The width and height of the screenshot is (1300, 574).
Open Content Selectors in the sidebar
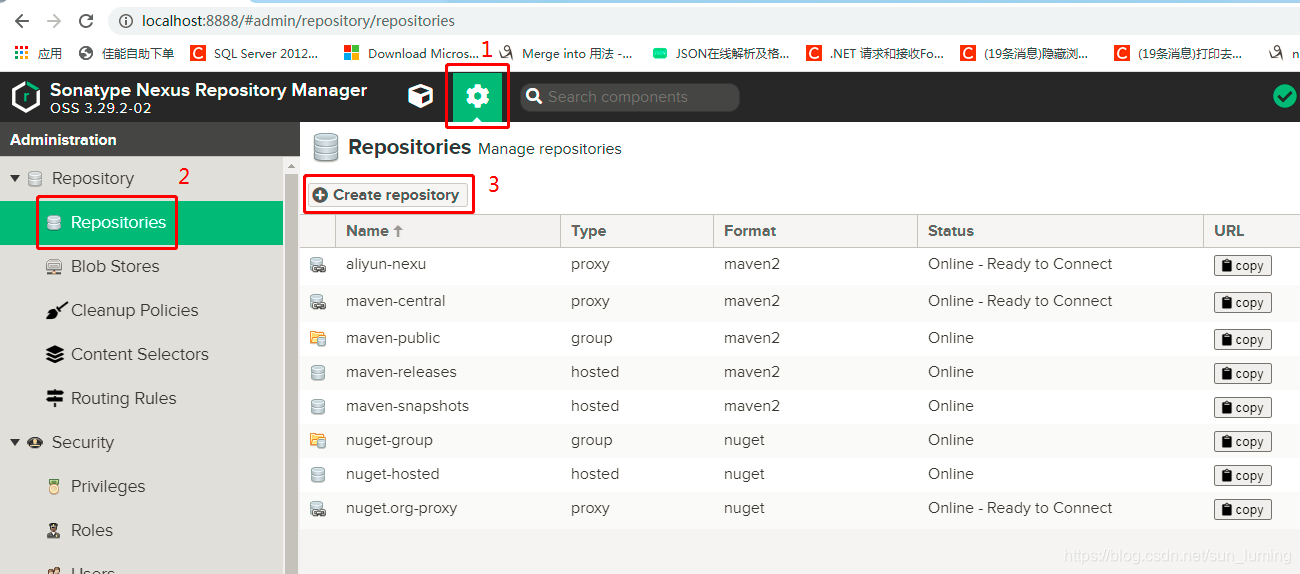pos(142,355)
